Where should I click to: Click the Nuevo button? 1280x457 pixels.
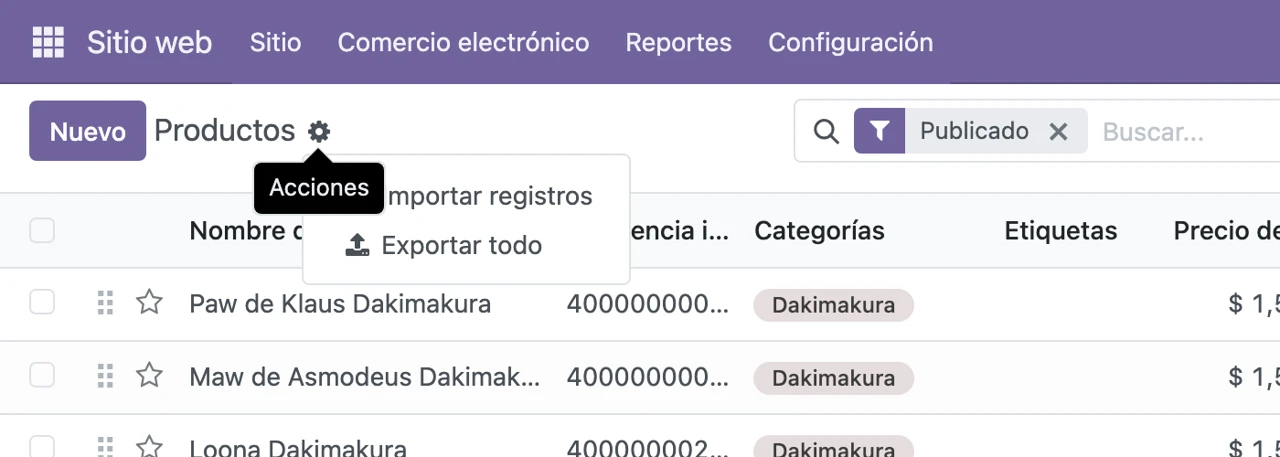coord(88,131)
